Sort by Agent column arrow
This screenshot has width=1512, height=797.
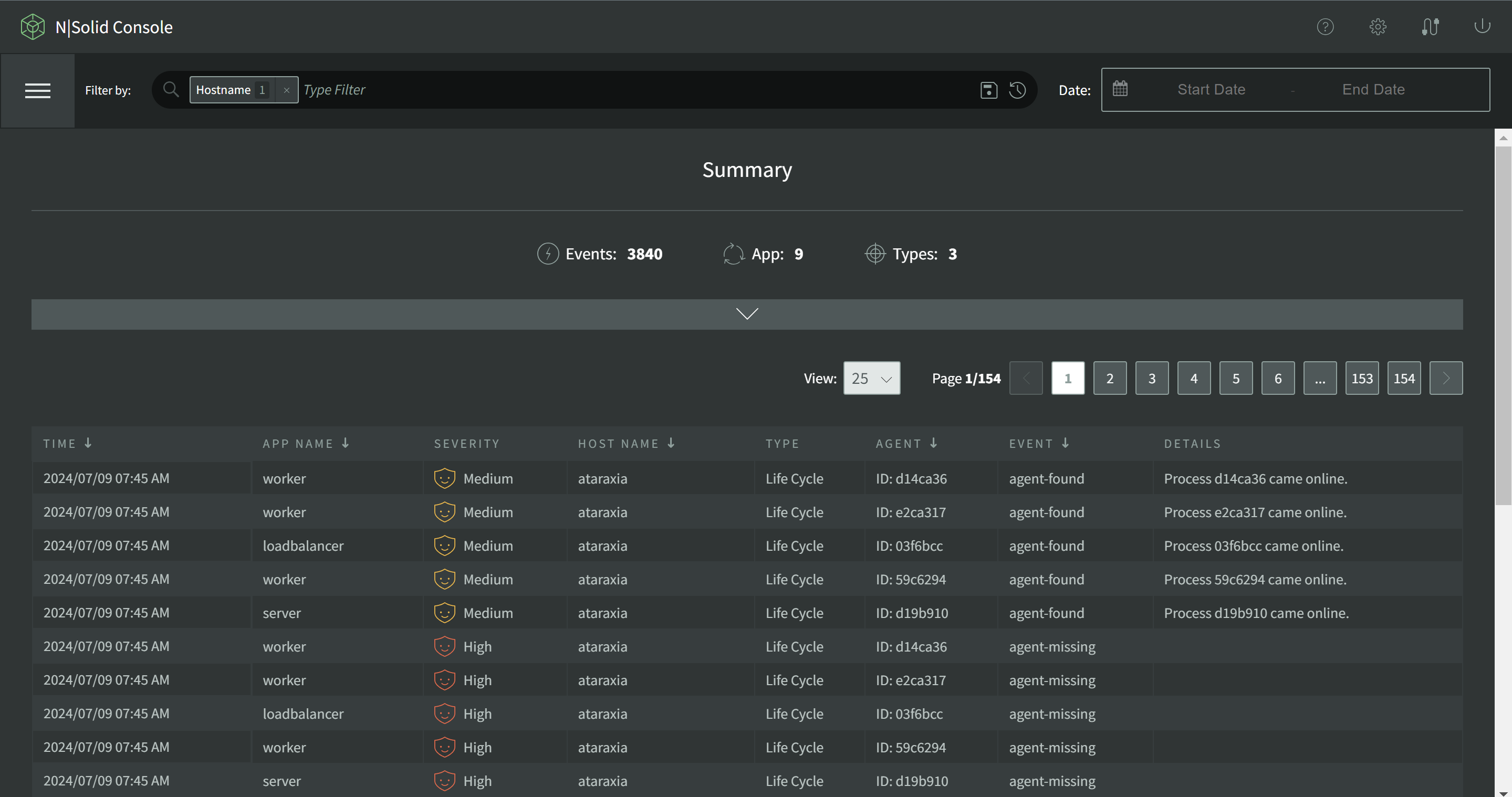(933, 443)
